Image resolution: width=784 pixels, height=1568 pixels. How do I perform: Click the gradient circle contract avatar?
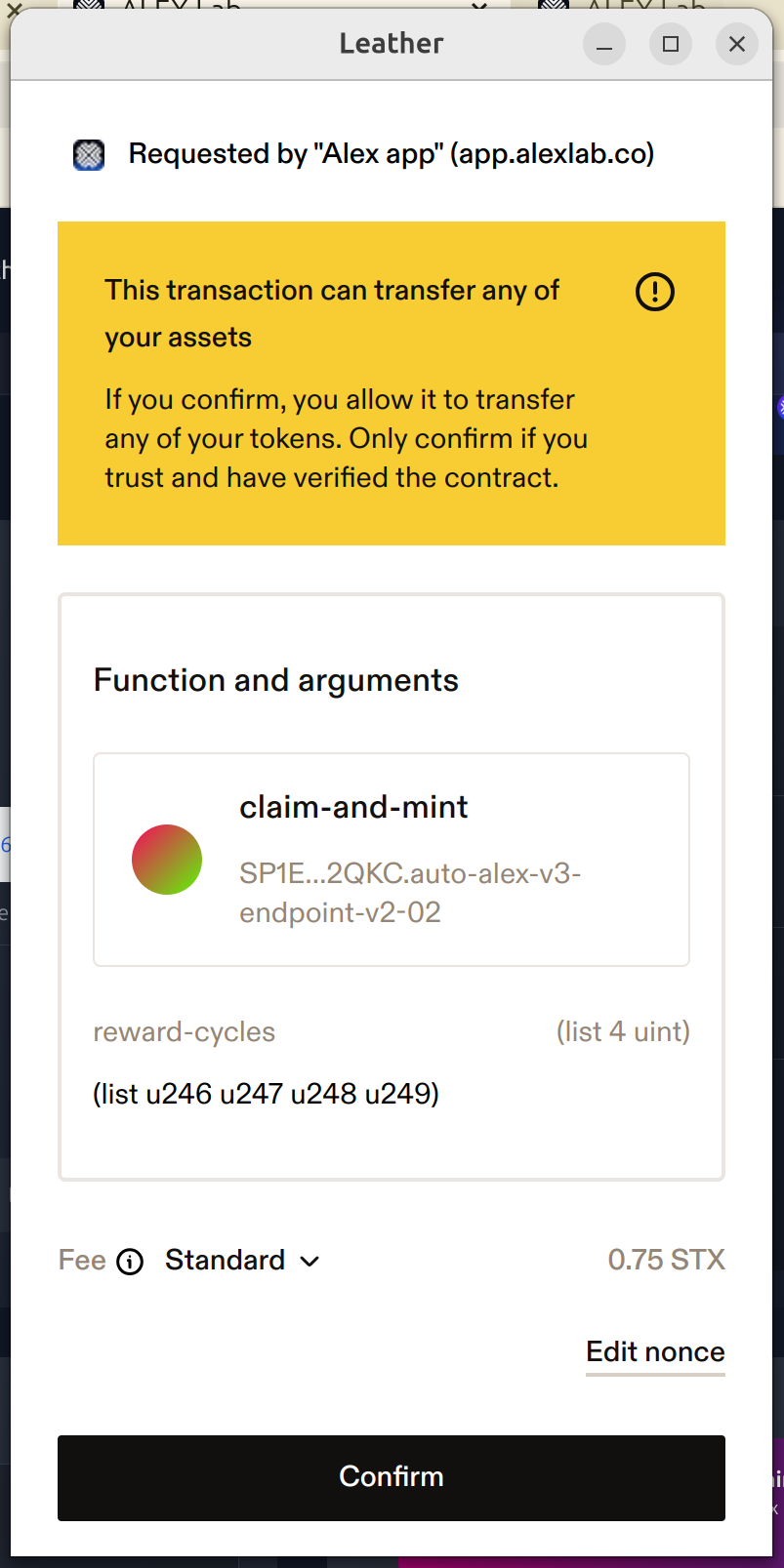click(167, 860)
